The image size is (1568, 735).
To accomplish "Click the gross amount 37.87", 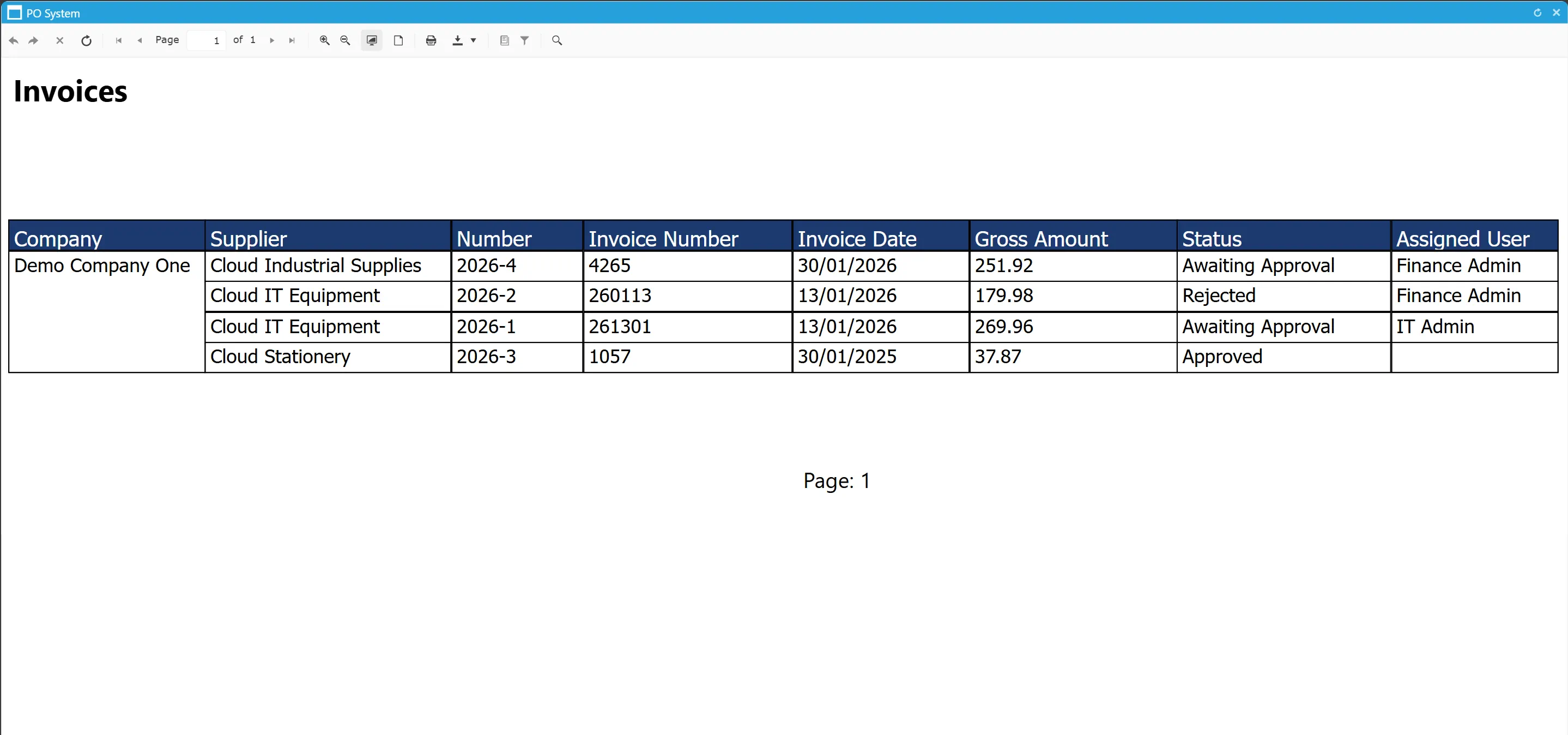I will click(1073, 357).
